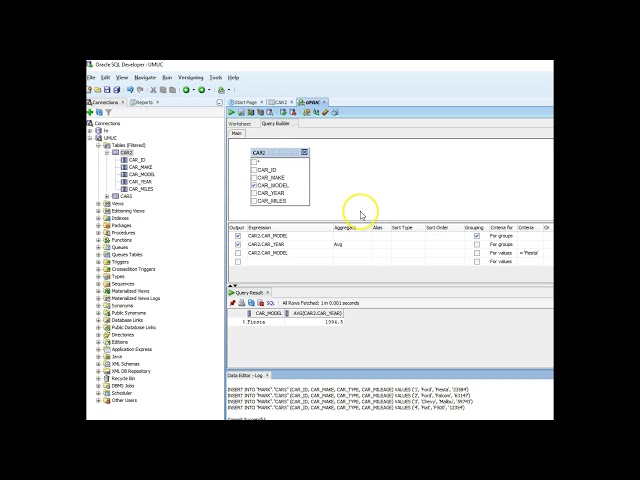Click the Cut scissors icon

pyautogui.click(x=153, y=90)
